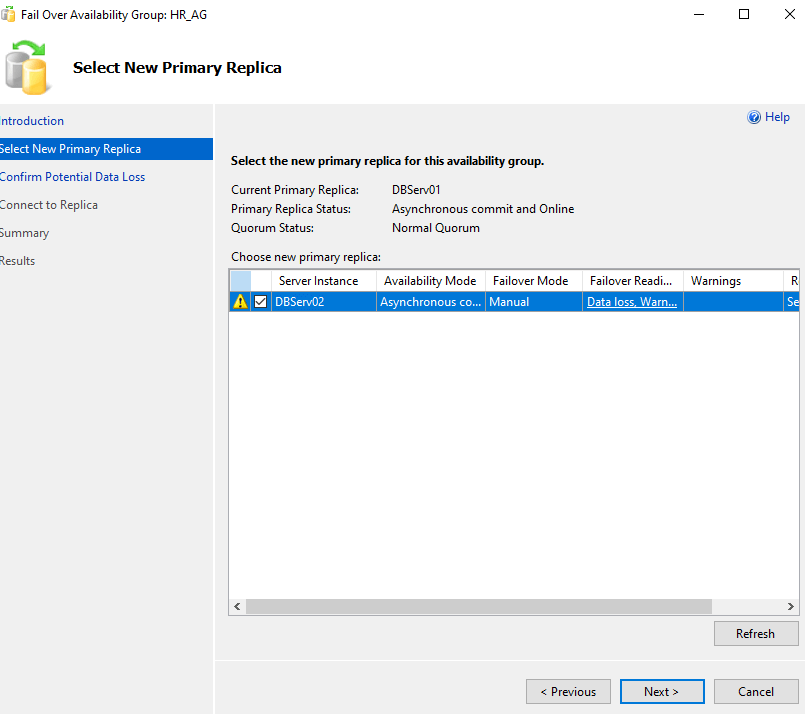Click the Help question mark icon
The image size is (805, 714).
[754, 117]
